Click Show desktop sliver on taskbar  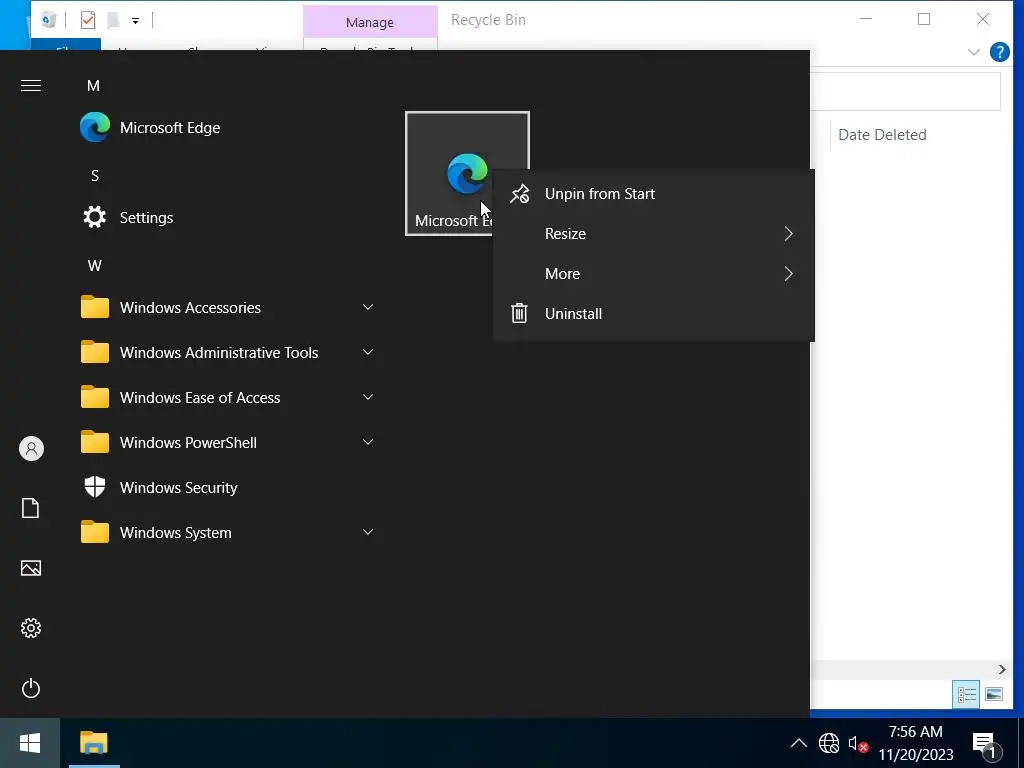[x=1020, y=743]
